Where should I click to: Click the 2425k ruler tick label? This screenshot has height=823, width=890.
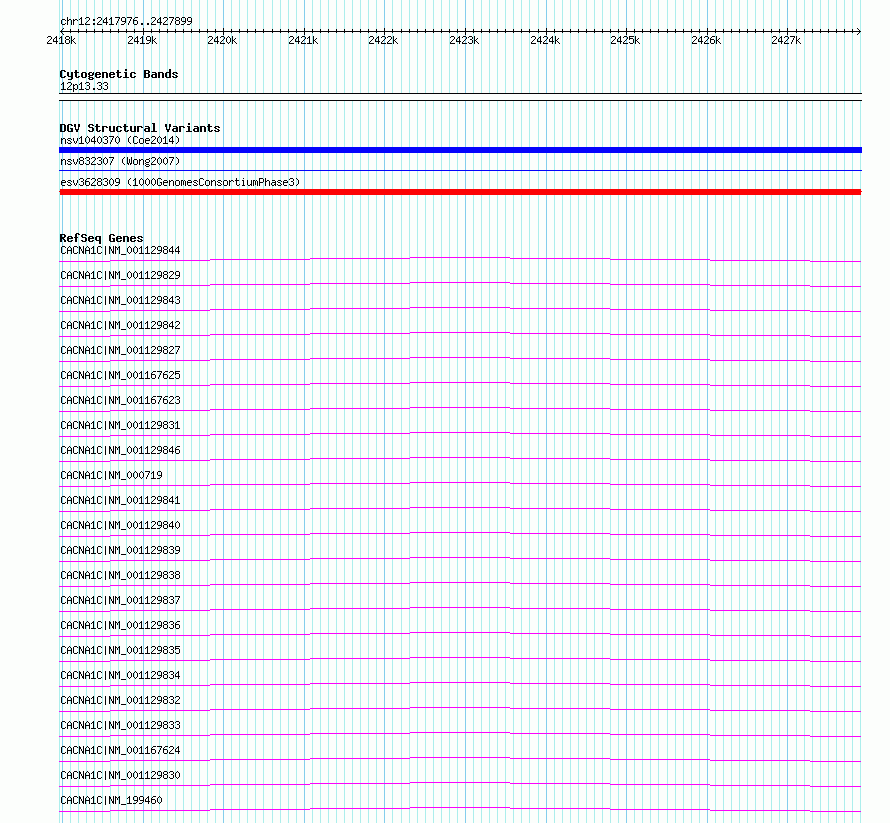coord(625,40)
